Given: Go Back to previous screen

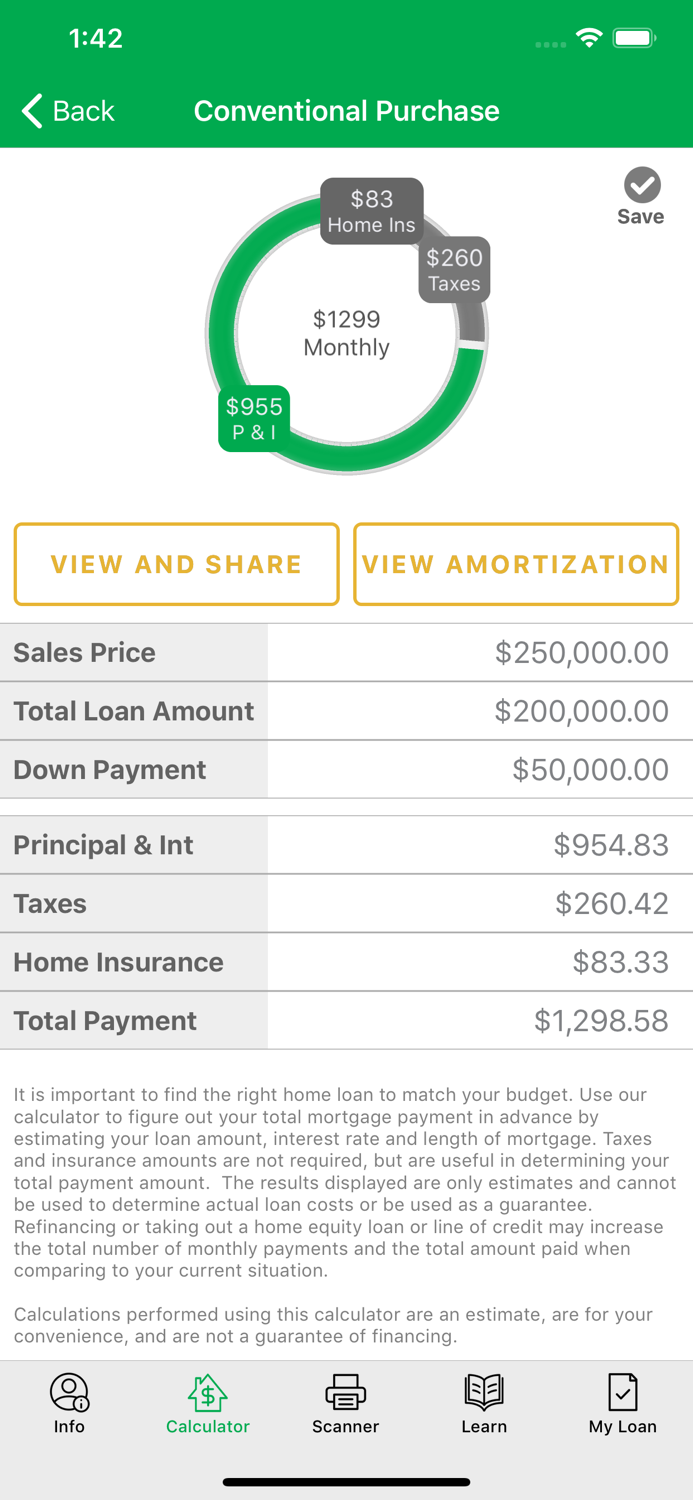Looking at the screenshot, I should [65, 111].
